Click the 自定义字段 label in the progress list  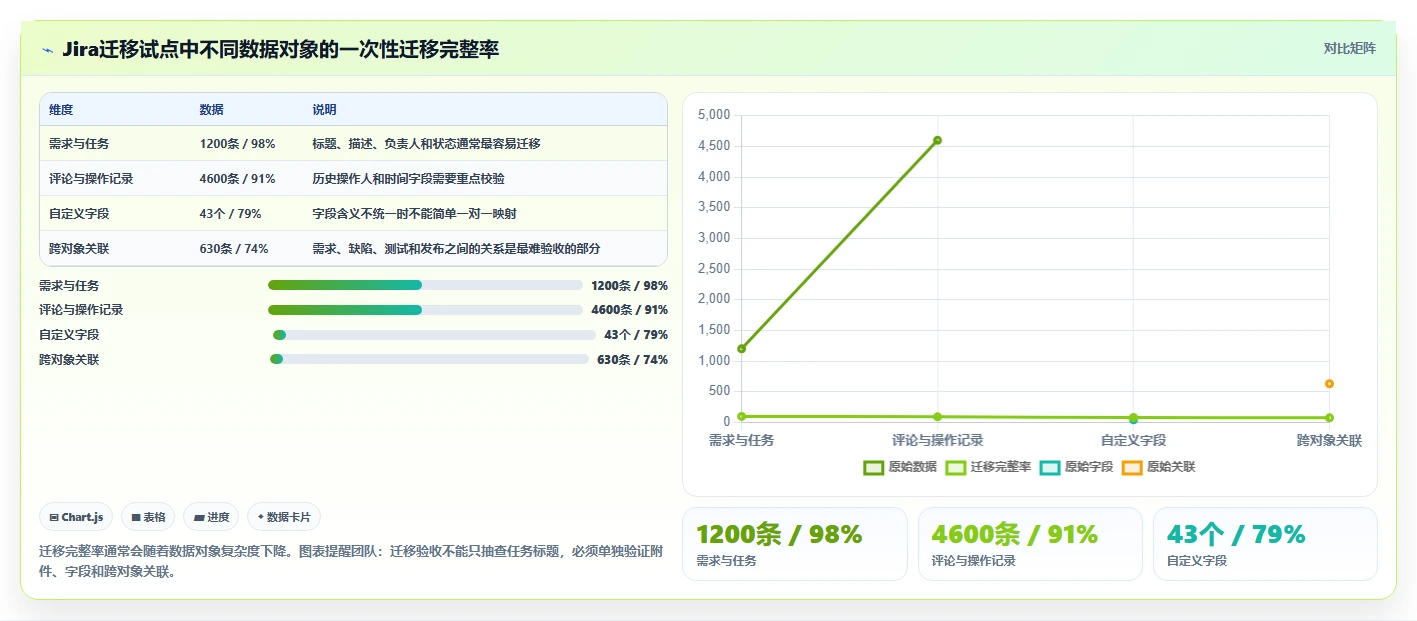(x=69, y=335)
